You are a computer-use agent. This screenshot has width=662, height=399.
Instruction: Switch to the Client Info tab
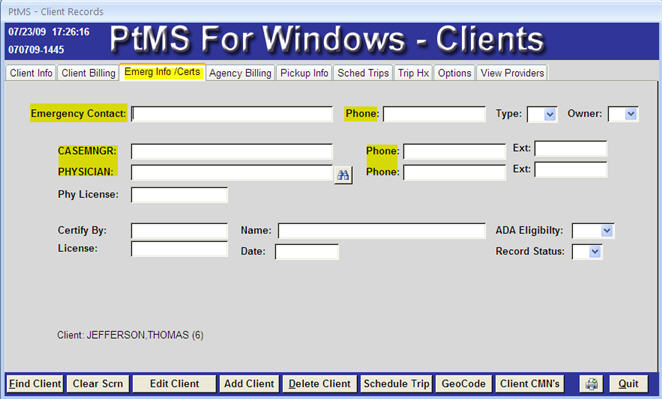31,73
